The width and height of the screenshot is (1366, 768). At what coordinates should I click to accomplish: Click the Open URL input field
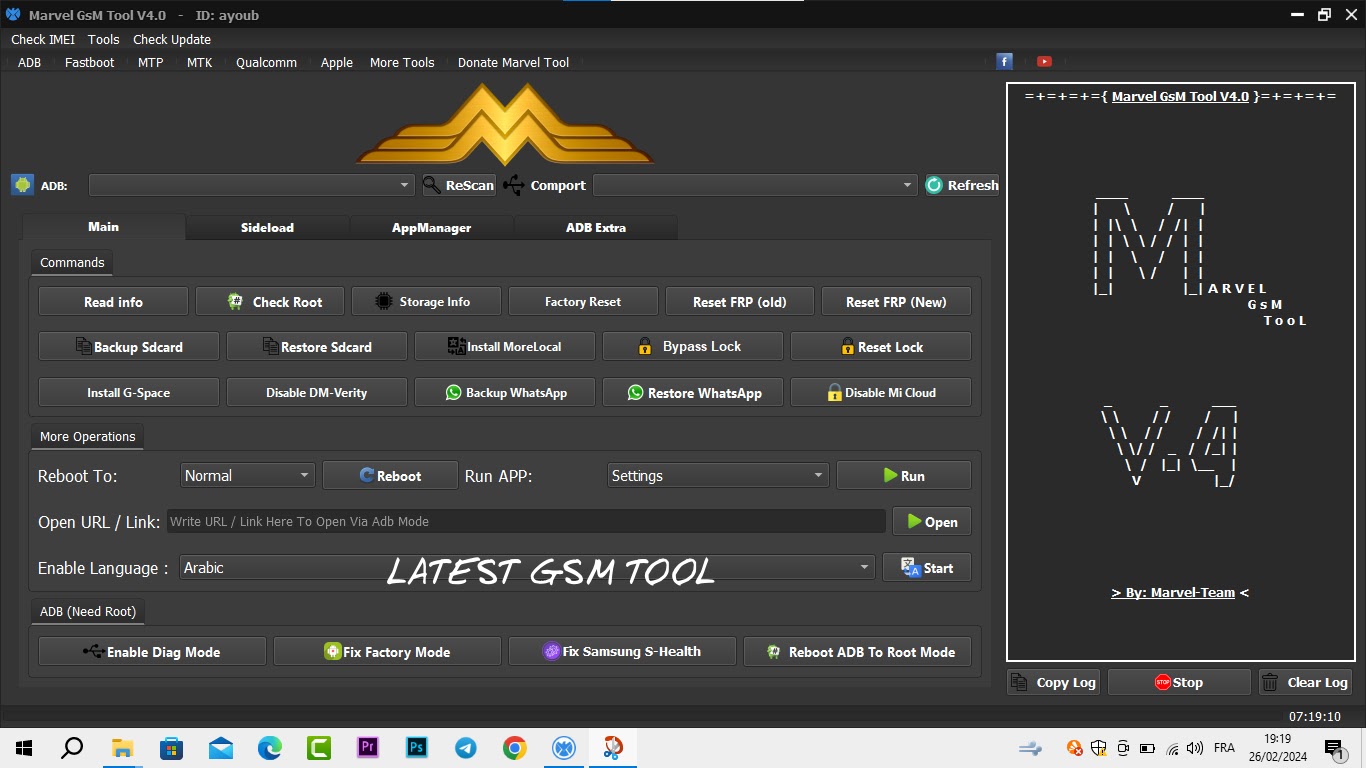coord(526,521)
